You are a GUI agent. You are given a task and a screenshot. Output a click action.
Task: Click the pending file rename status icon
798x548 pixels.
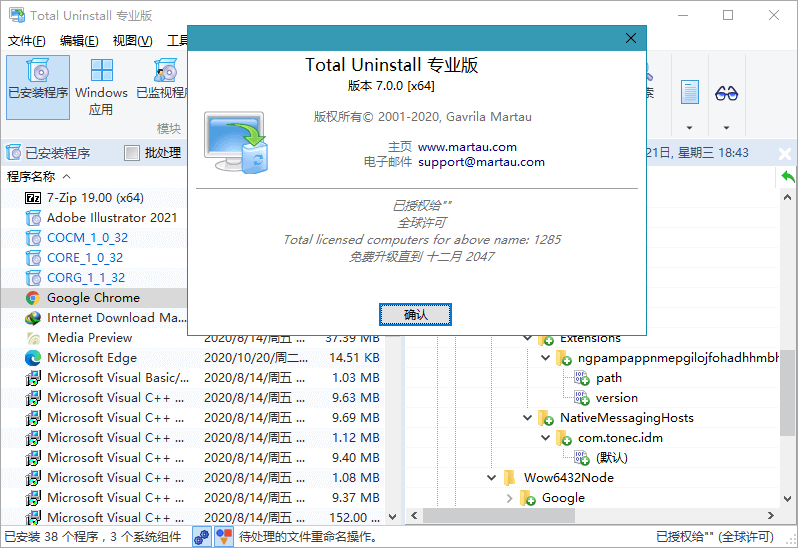[x=223, y=537]
